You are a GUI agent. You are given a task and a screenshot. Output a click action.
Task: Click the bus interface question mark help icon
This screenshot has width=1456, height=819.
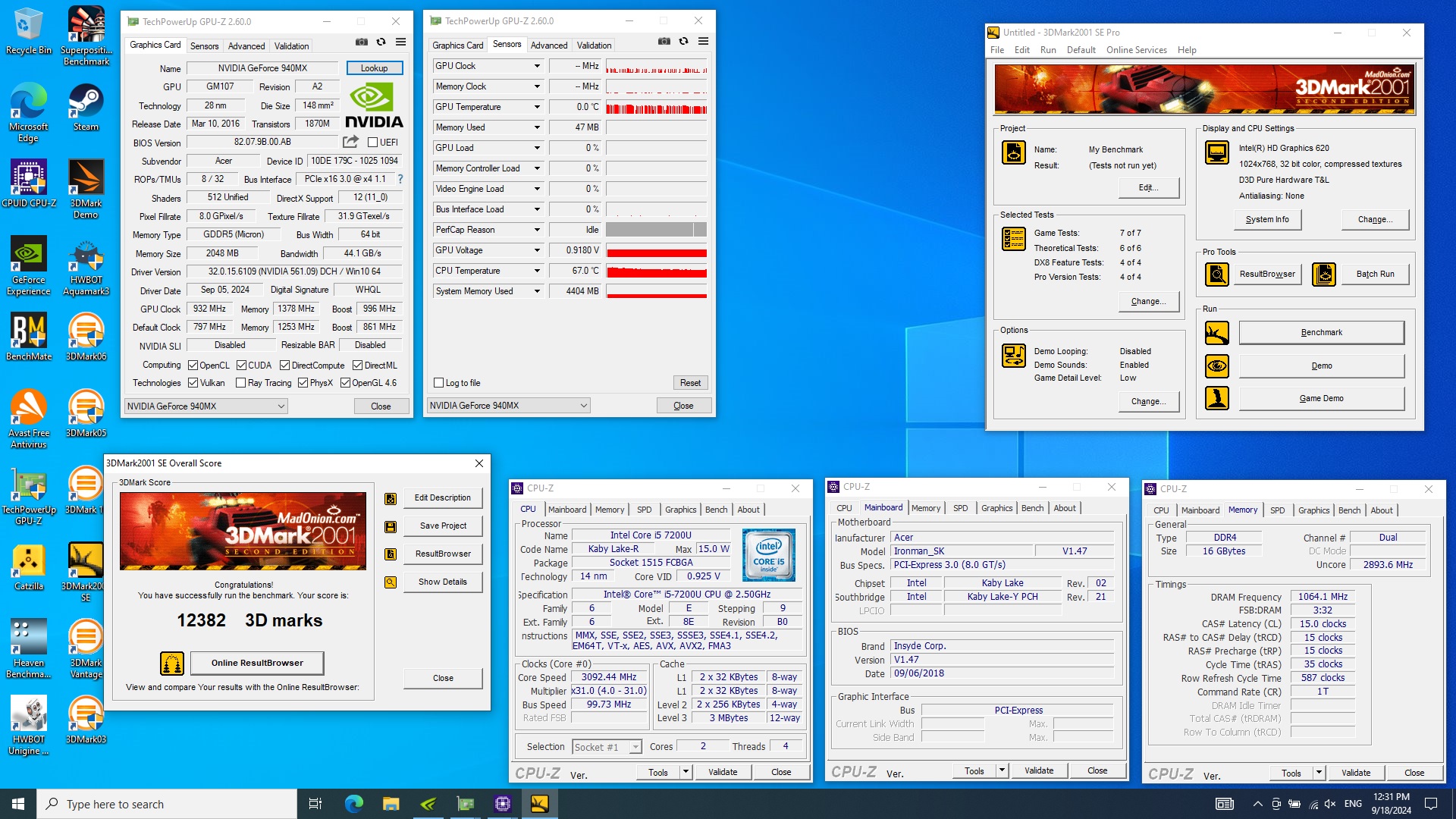pos(400,180)
